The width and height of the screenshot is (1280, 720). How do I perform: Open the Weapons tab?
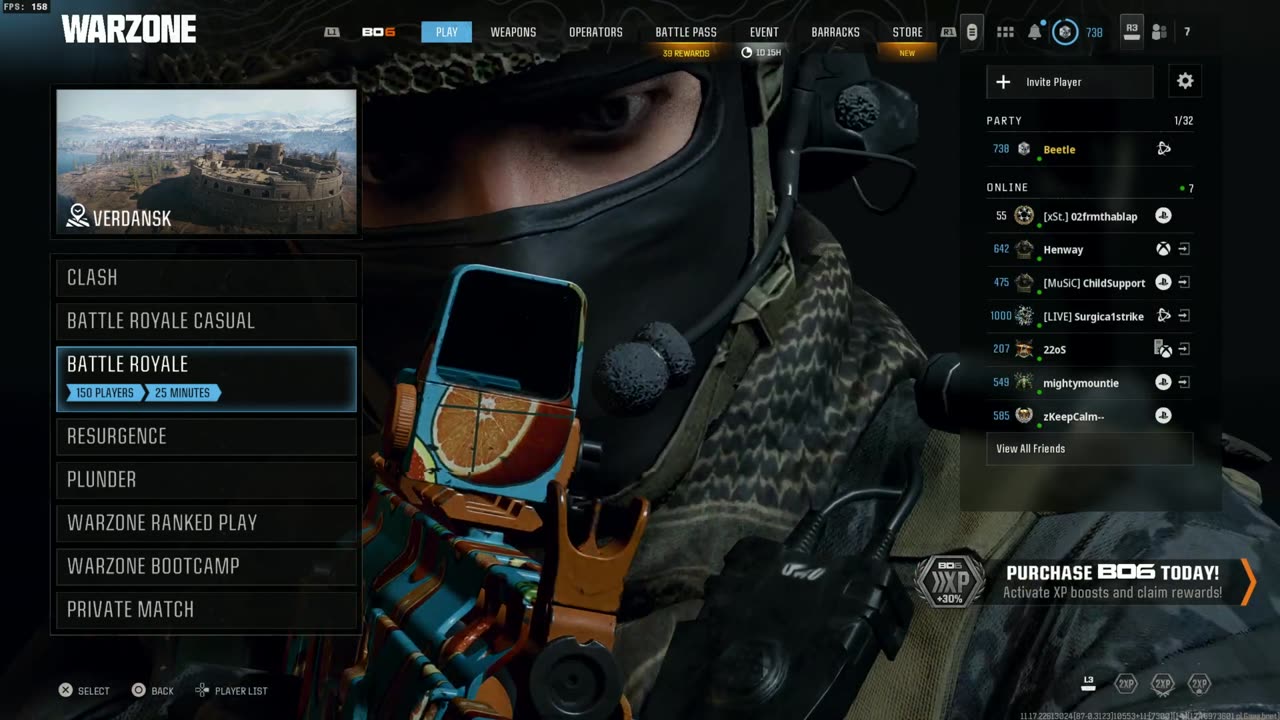[x=513, y=32]
